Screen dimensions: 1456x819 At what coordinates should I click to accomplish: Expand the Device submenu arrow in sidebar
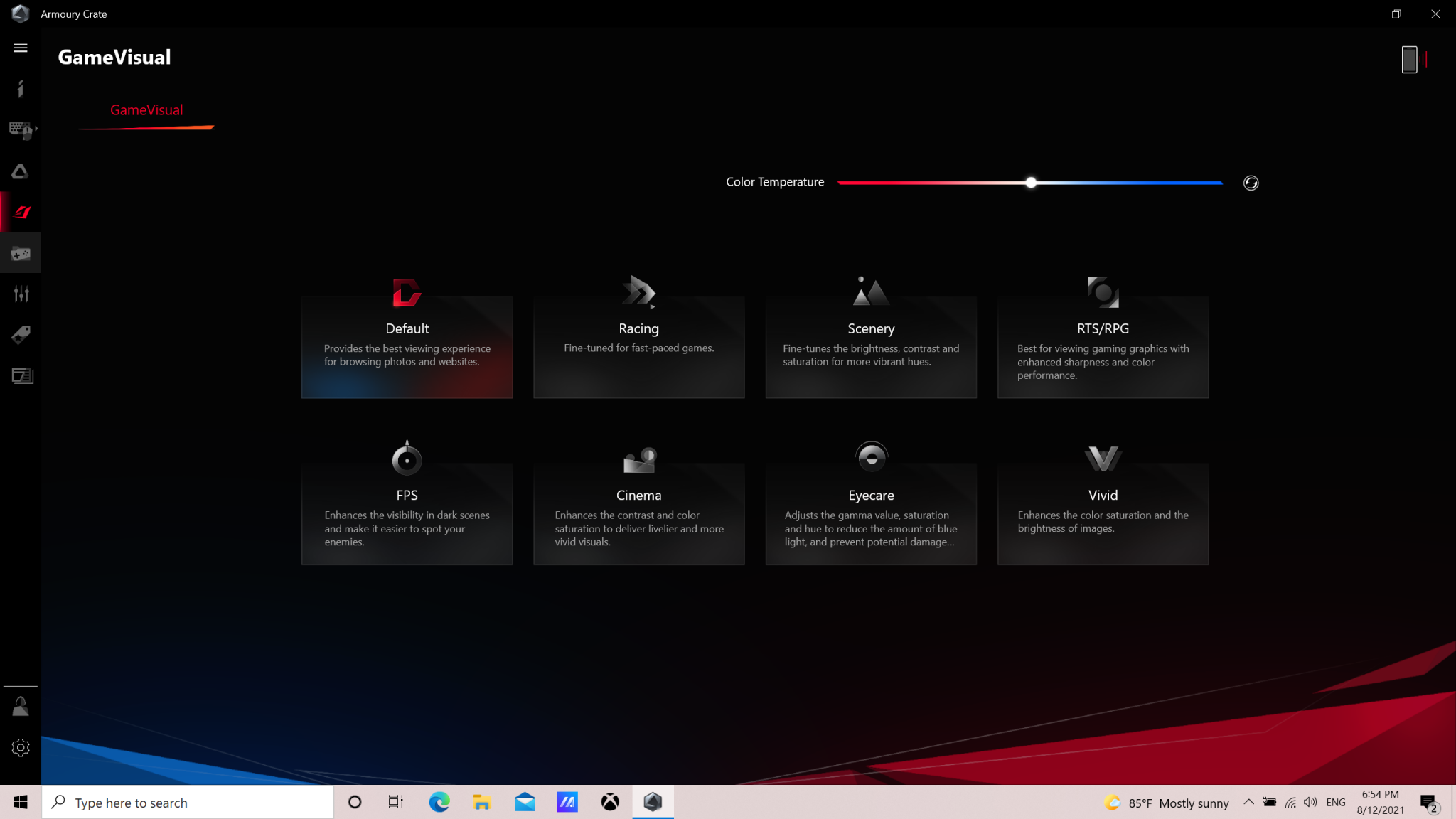(36, 129)
